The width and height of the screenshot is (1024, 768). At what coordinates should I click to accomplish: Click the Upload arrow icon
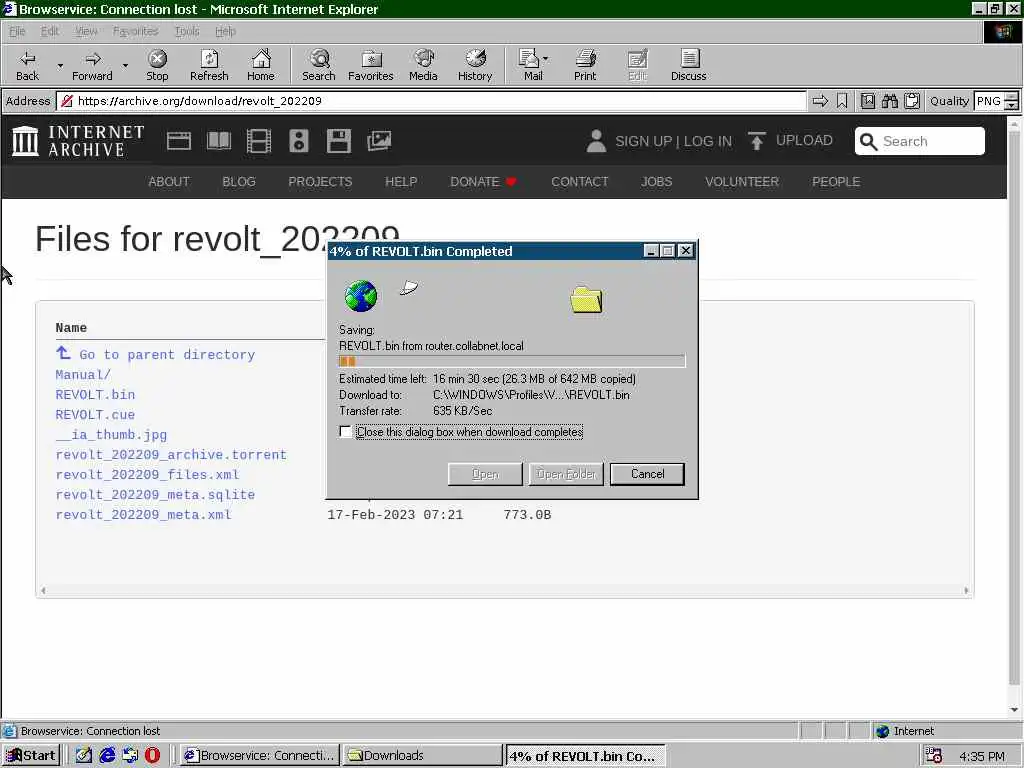(756, 141)
